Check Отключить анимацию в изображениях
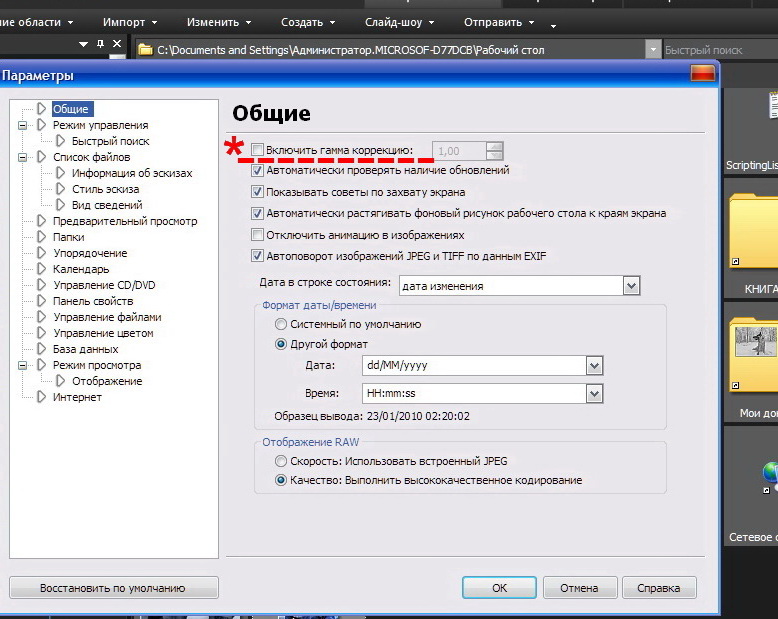 [x=258, y=235]
